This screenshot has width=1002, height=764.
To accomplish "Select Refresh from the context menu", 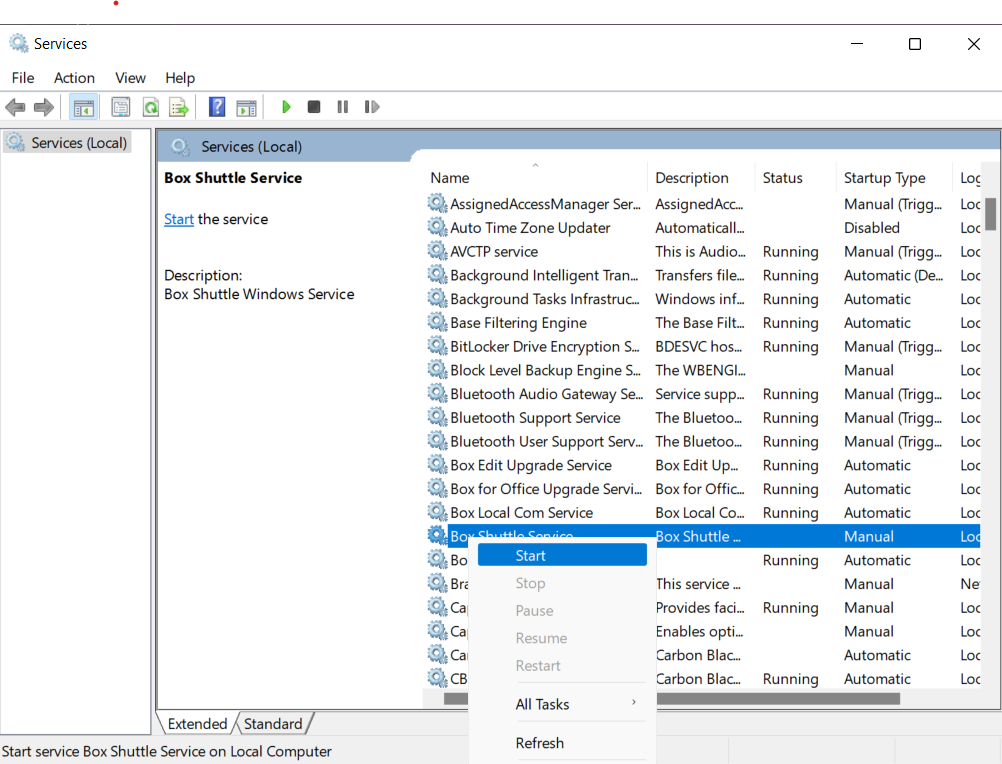I will point(540,743).
